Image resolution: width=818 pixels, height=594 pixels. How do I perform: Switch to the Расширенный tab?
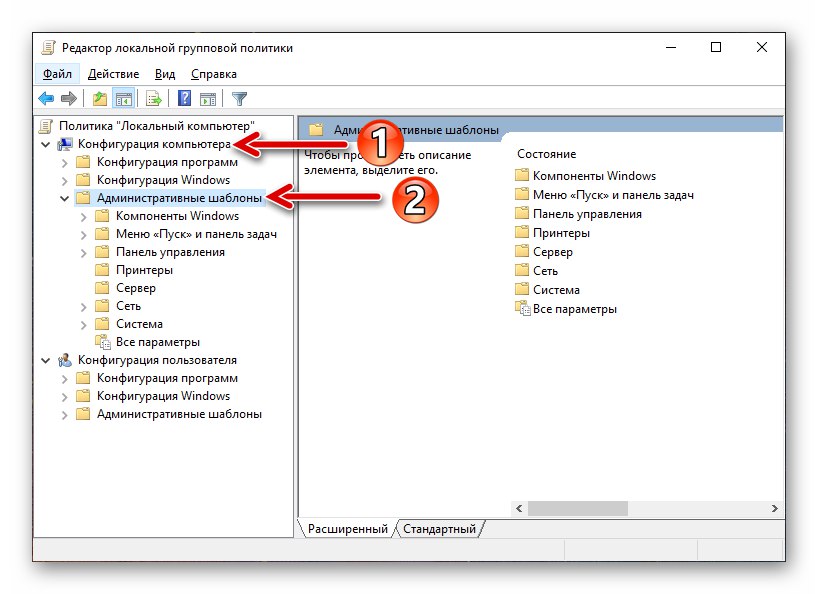coord(347,529)
